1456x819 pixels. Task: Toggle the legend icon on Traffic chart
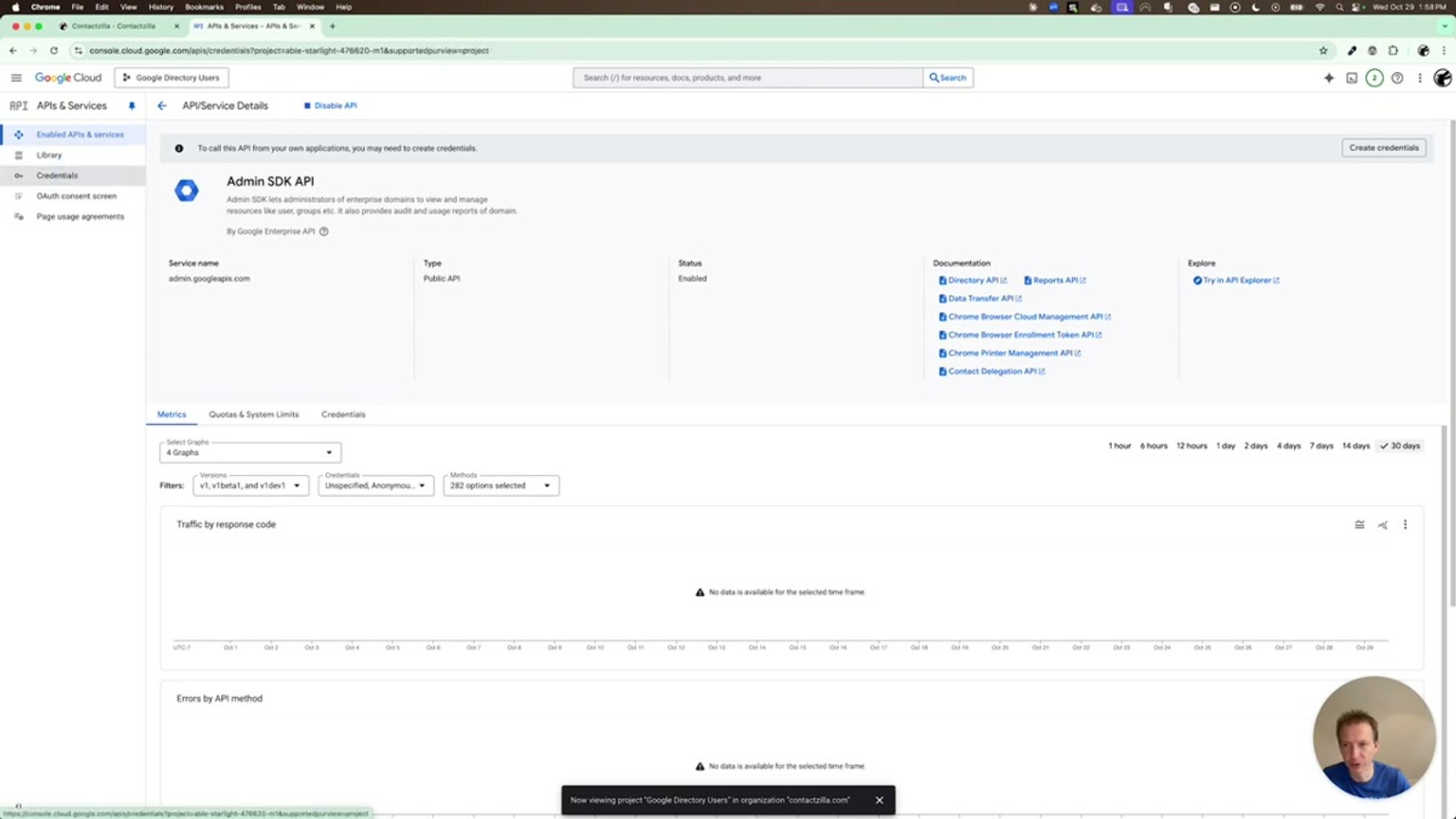tap(1360, 525)
